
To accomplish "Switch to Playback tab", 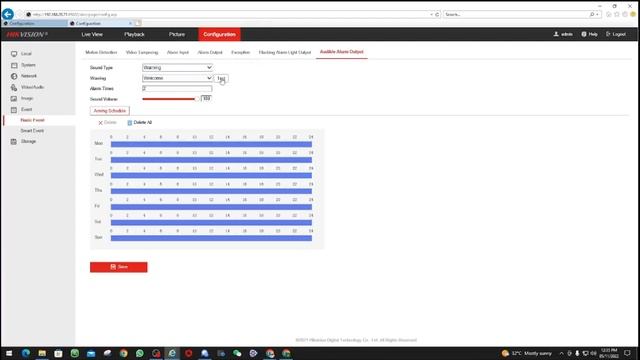I will coord(134,35).
